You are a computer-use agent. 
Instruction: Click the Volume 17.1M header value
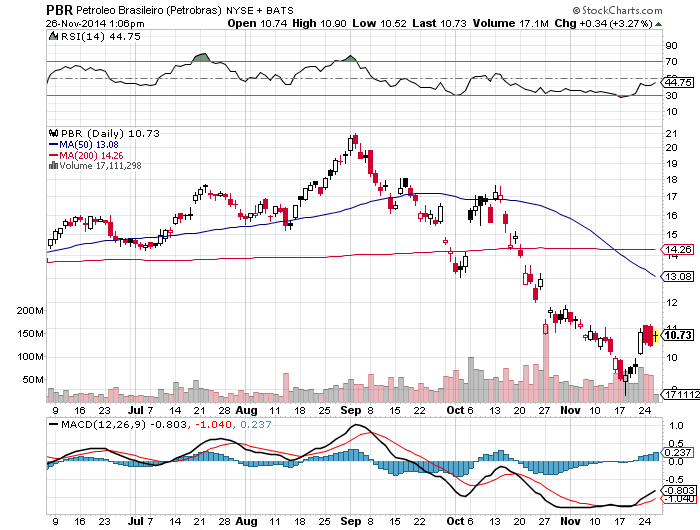[x=510, y=24]
